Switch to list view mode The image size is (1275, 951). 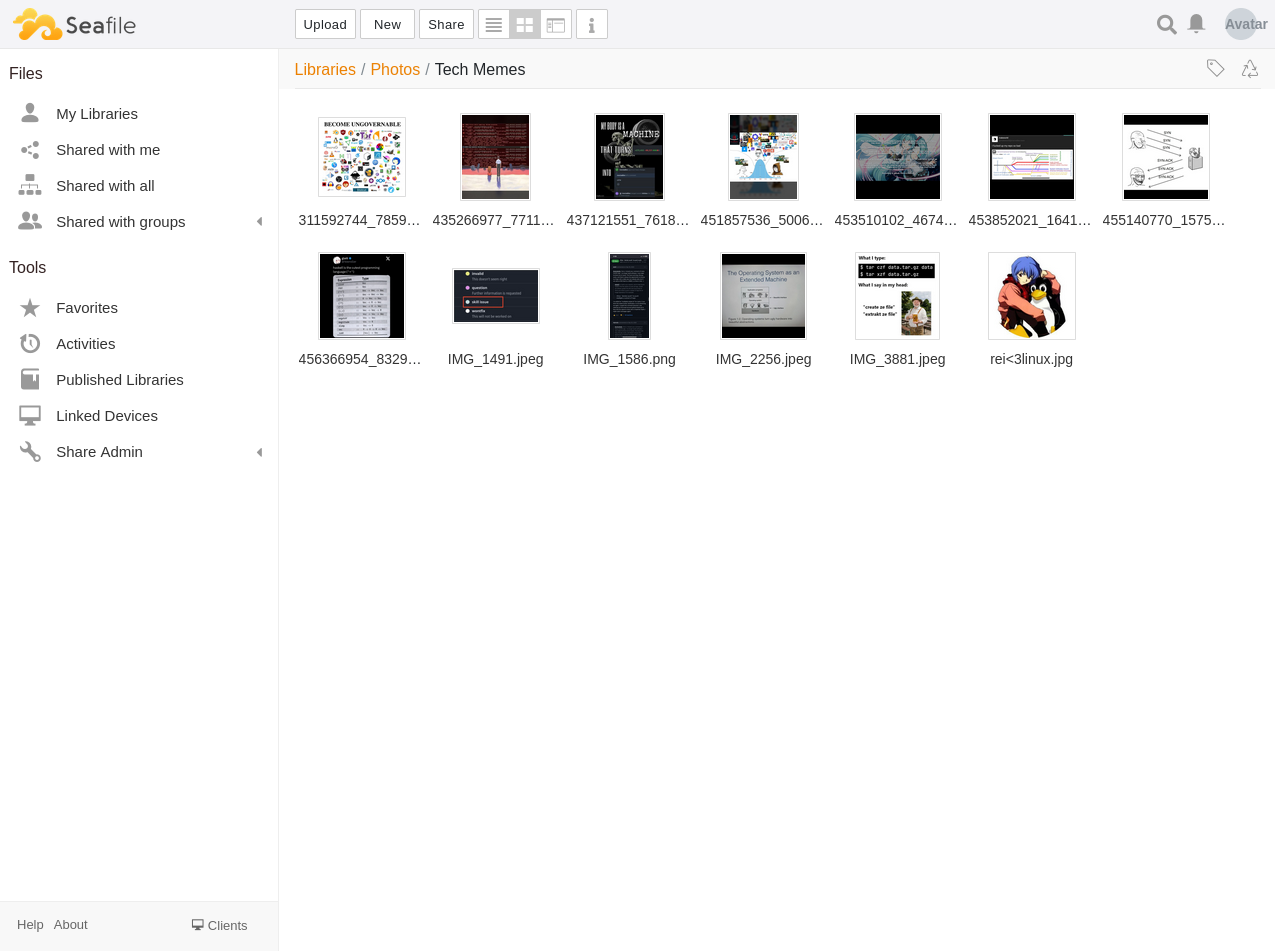494,24
